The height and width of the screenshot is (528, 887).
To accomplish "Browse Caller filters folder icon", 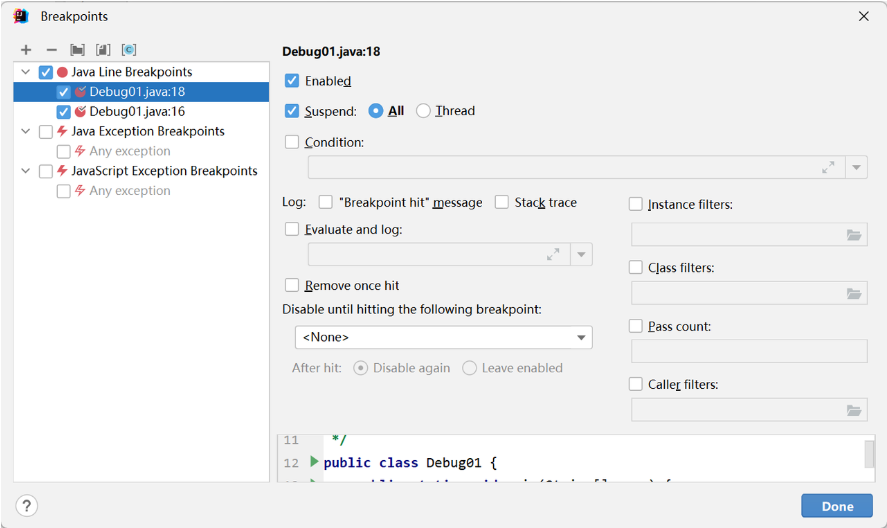I will pos(854,410).
